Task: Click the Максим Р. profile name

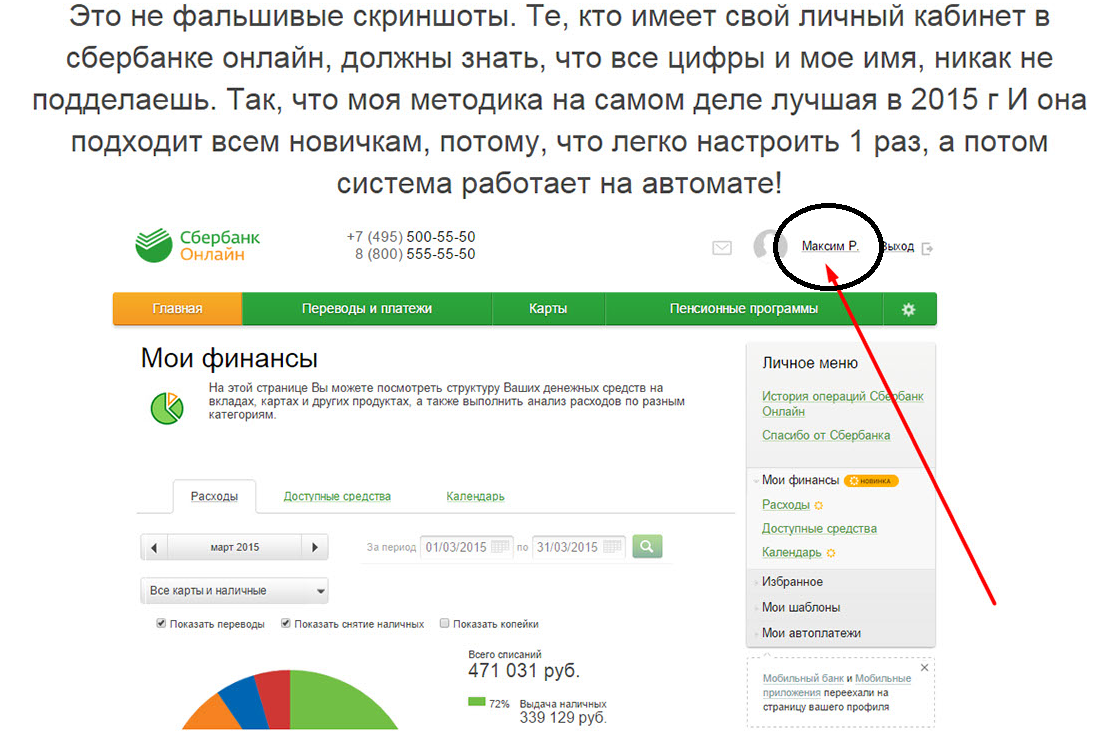Action: point(830,246)
